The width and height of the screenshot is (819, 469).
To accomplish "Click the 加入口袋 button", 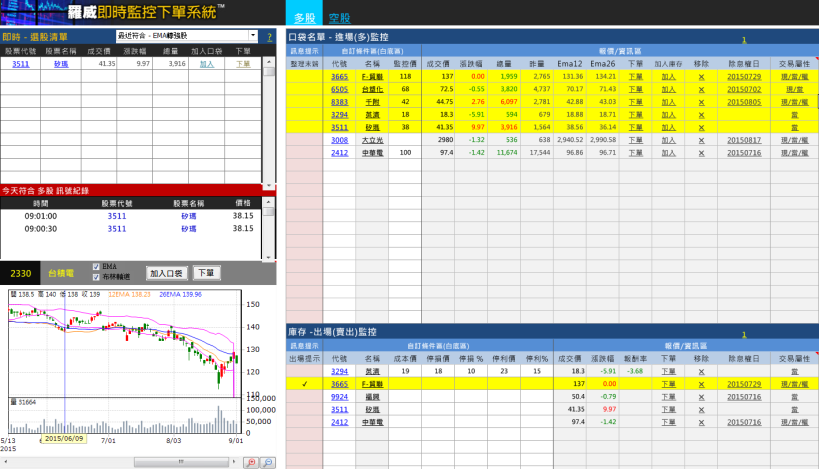I will click(166, 272).
